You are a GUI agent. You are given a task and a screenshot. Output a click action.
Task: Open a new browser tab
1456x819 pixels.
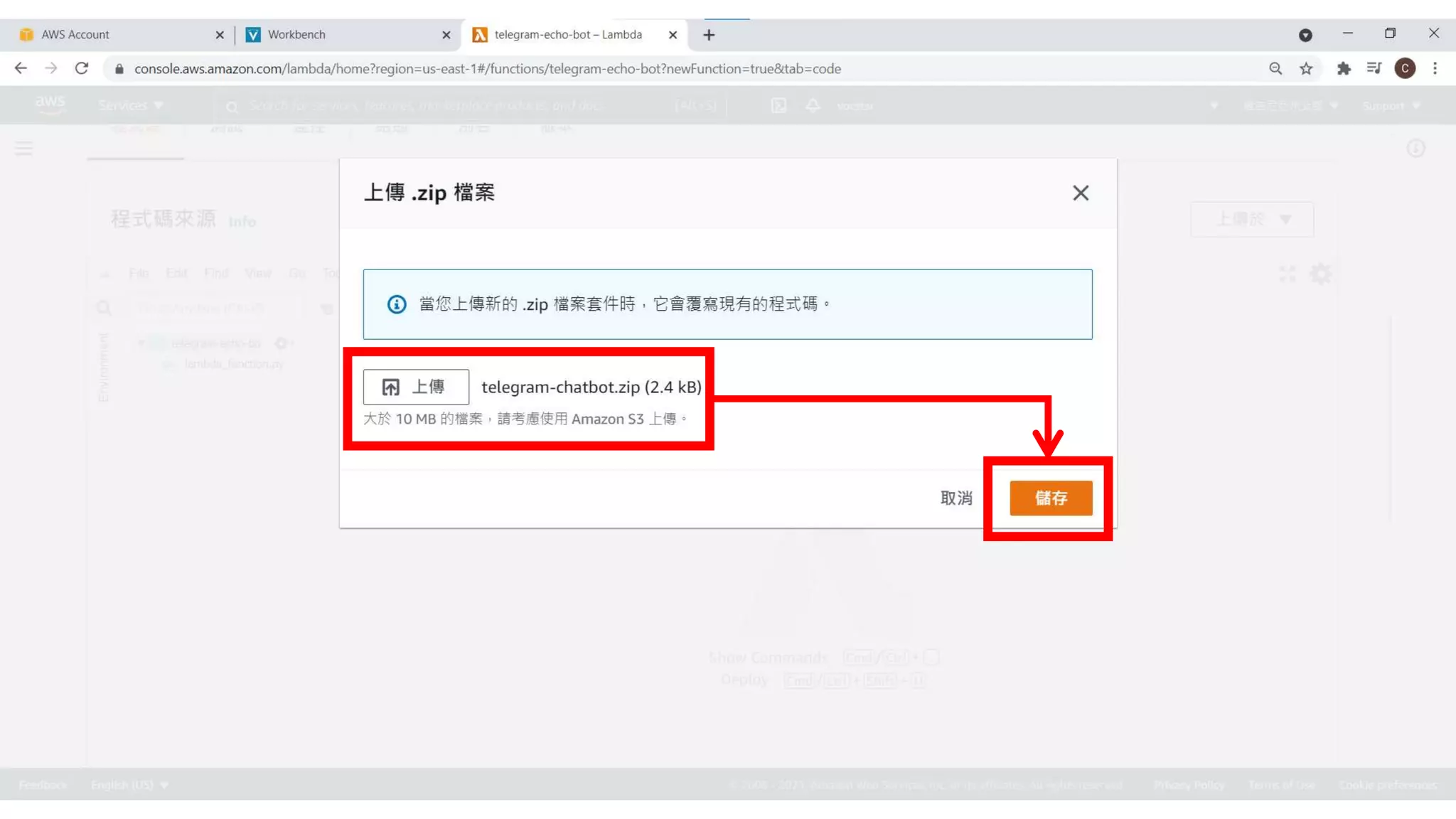click(x=709, y=35)
